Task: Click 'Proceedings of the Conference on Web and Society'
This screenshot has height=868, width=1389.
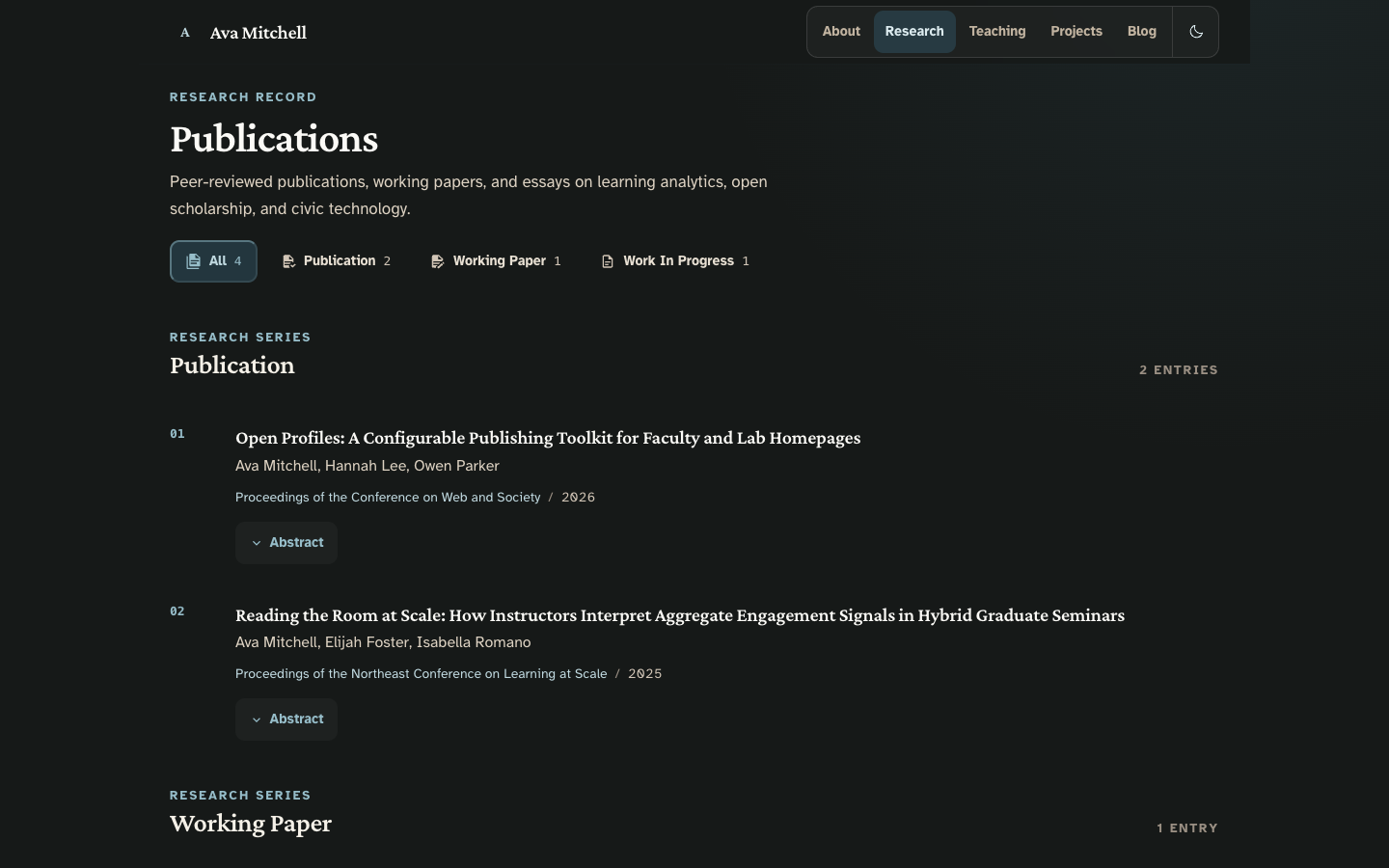Action: [x=388, y=498]
